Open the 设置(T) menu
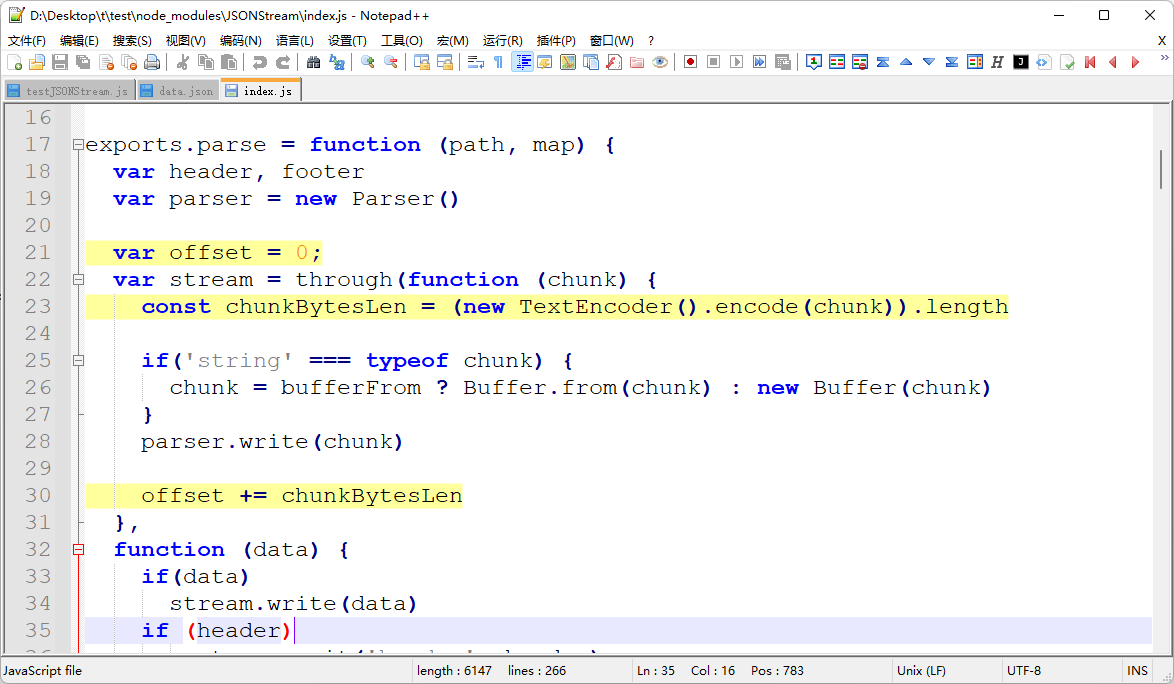 tap(347, 40)
